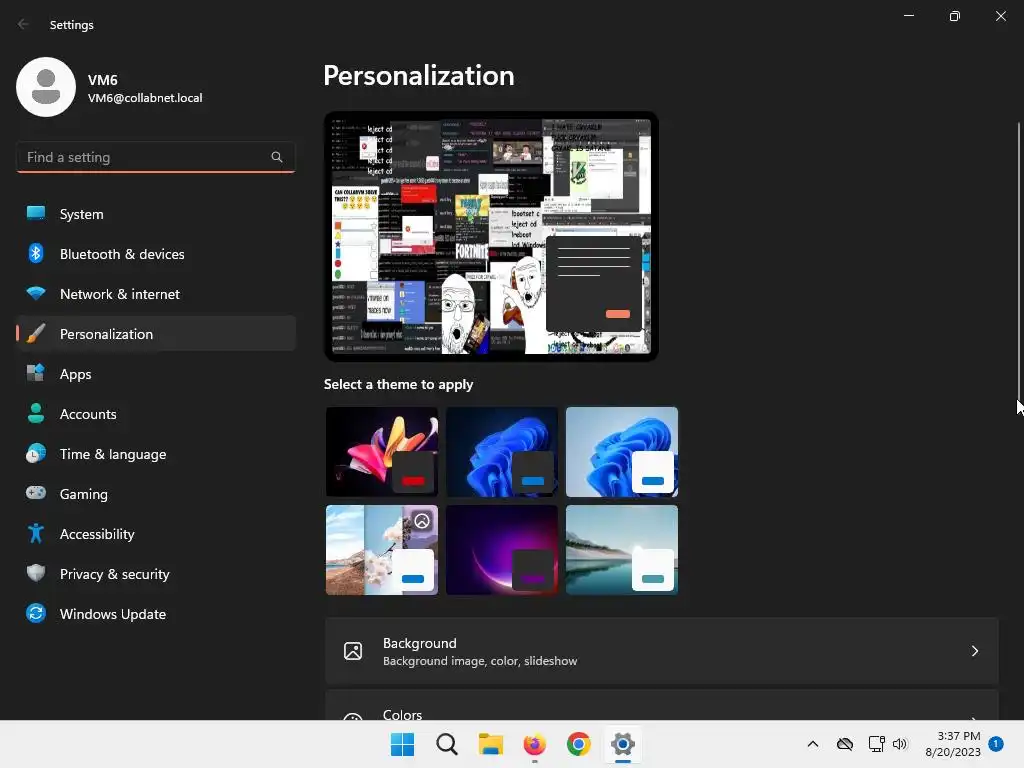The width and height of the screenshot is (1024, 768).
Task: Apply the colorful bloom dark theme with red accent
Action: point(382,452)
